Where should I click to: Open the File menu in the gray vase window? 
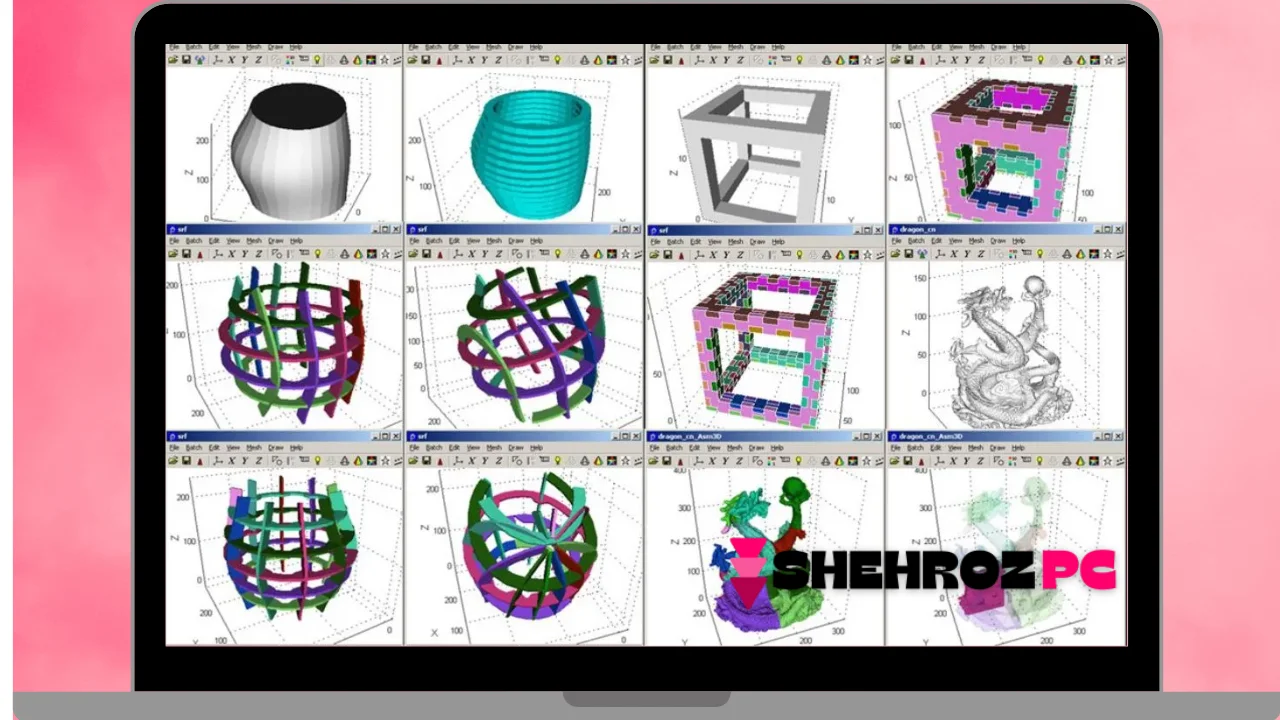point(174,47)
